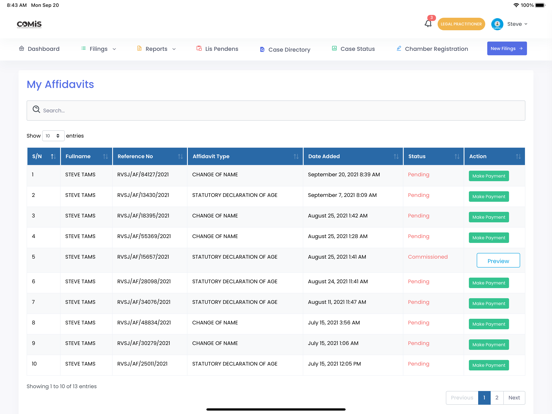This screenshot has width=552, height=414.
Task: Make Payment for RVSJ/AF/84127/2021
Action: point(489,176)
